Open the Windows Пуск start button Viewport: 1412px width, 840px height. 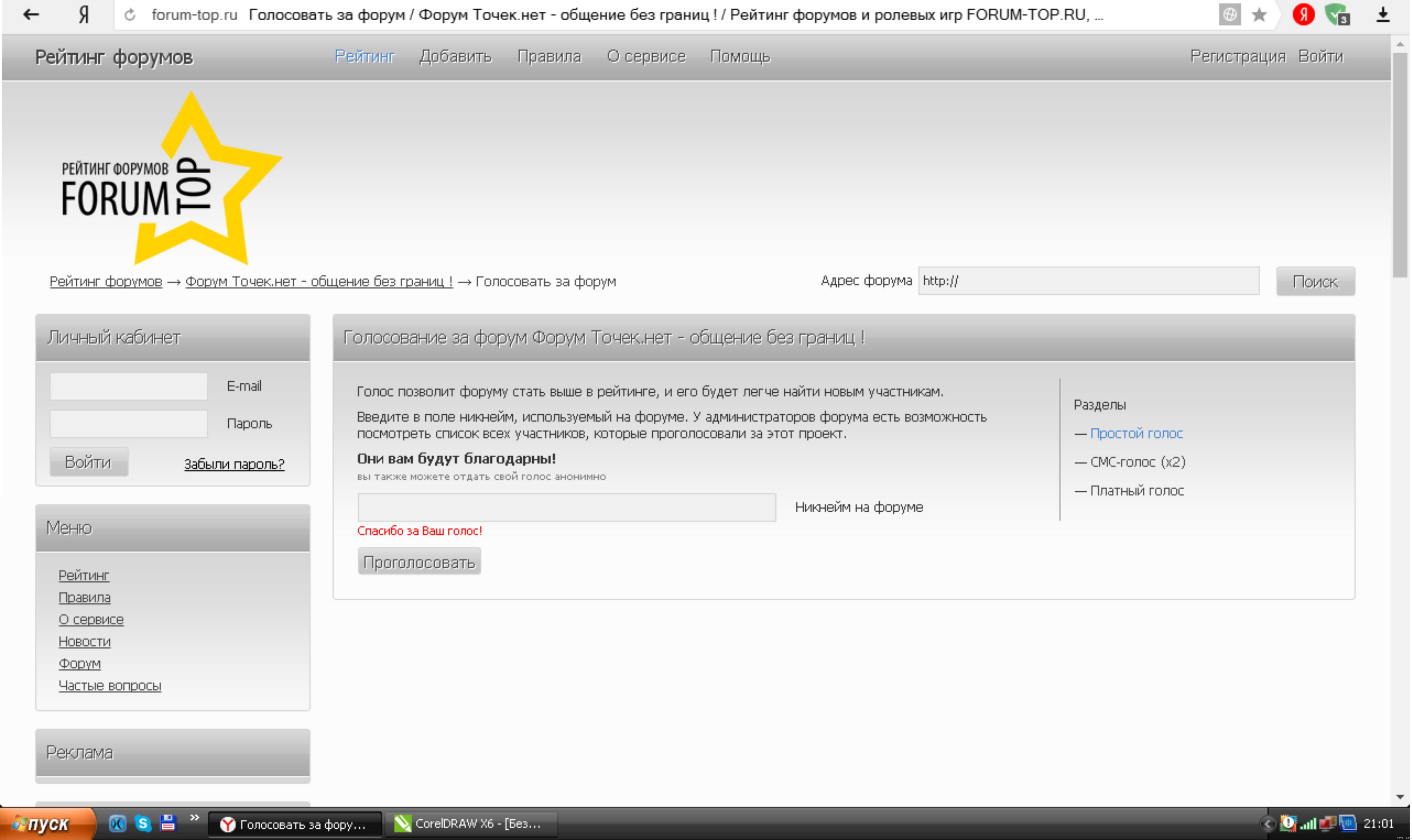(x=47, y=824)
